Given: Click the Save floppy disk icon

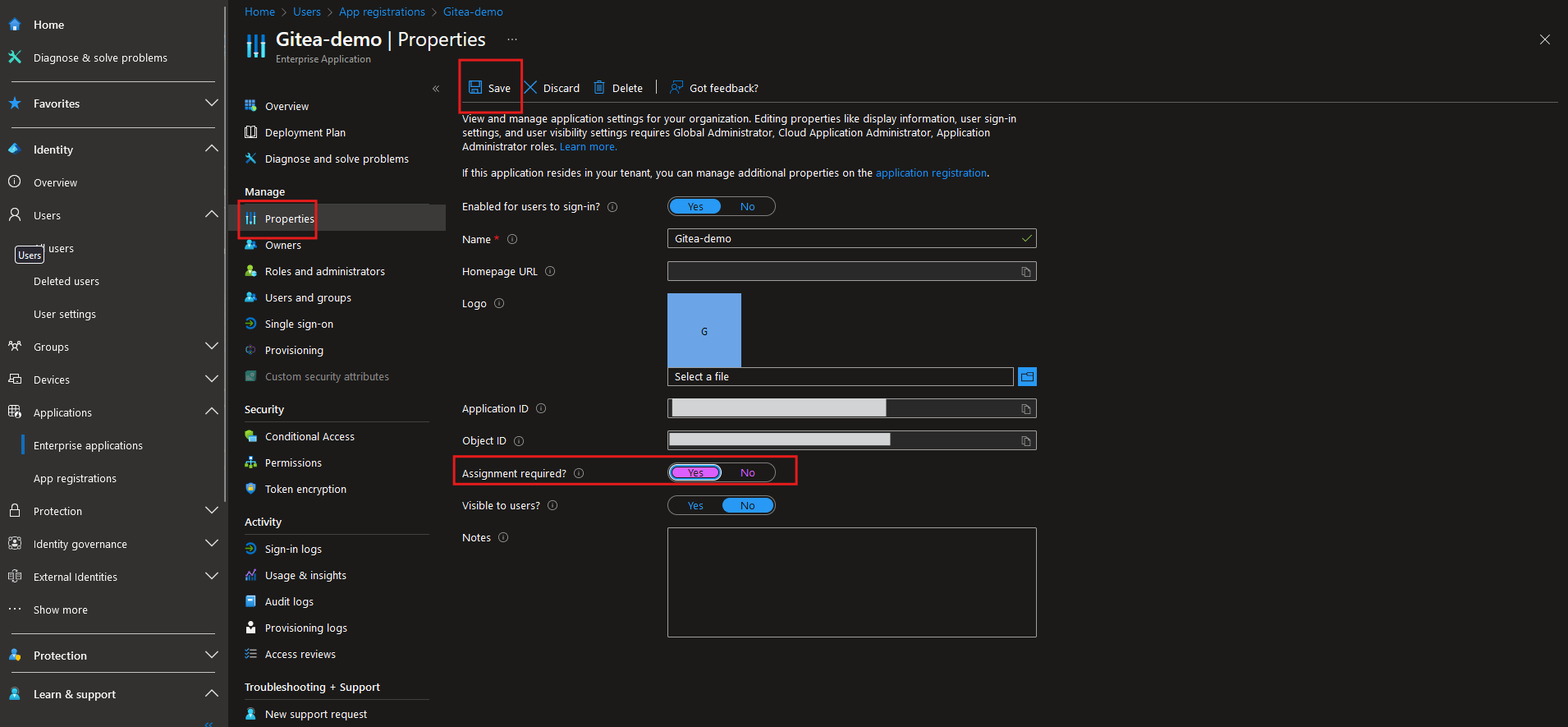Looking at the screenshot, I should [475, 87].
